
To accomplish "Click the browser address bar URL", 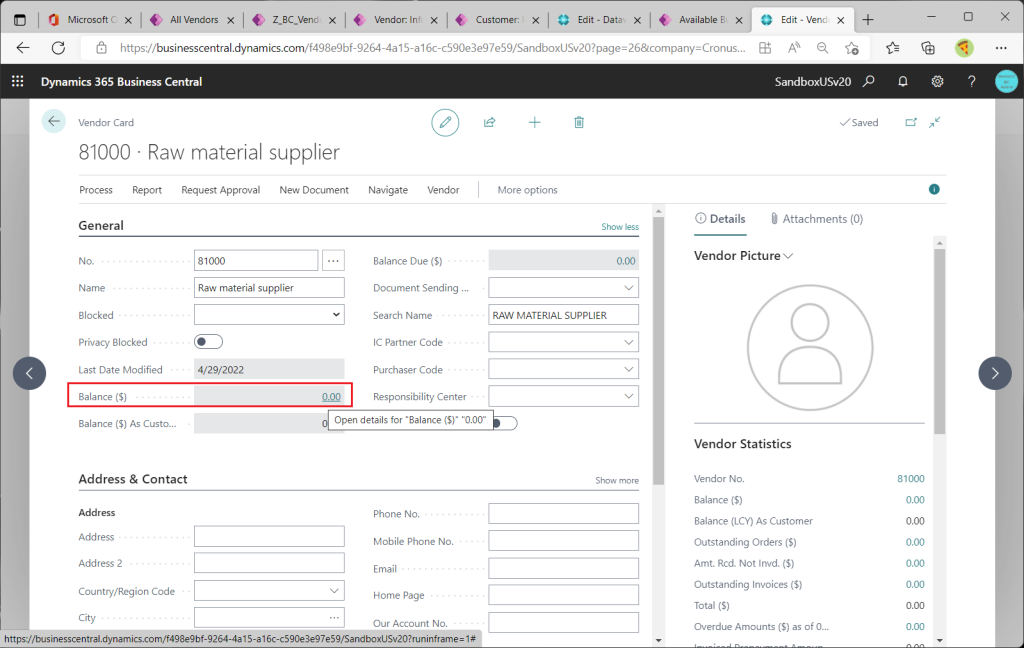I will [x=432, y=48].
